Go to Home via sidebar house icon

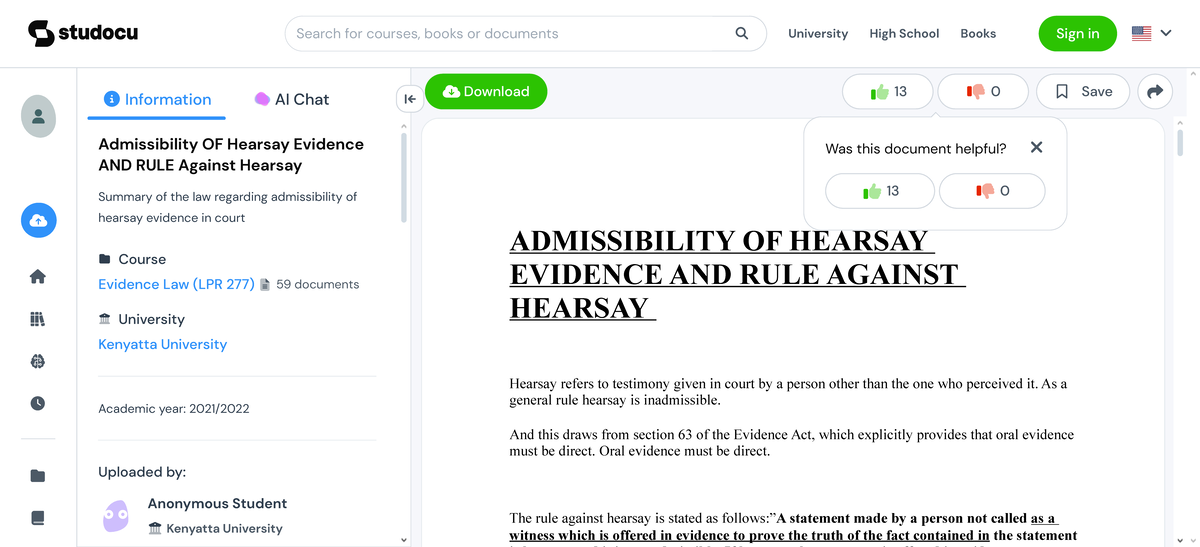point(38,277)
